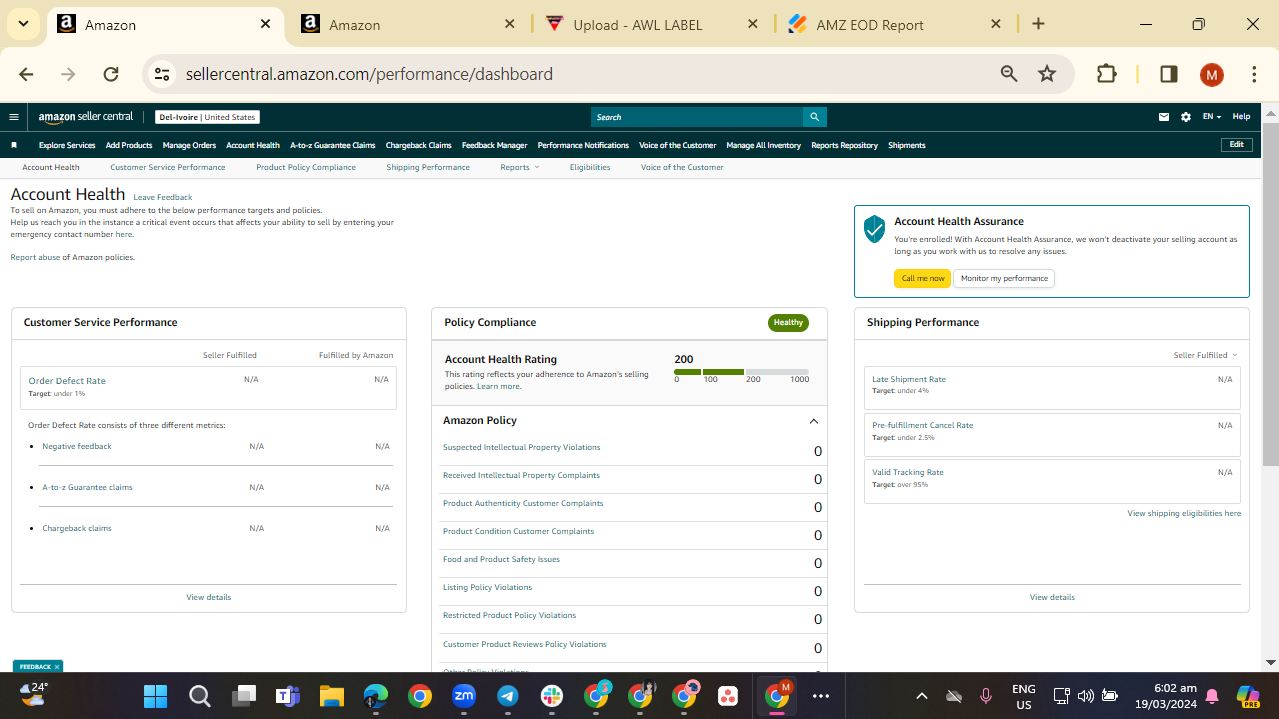The image size is (1279, 719).
Task: Open Zoom from the taskbar
Action: click(x=463, y=696)
